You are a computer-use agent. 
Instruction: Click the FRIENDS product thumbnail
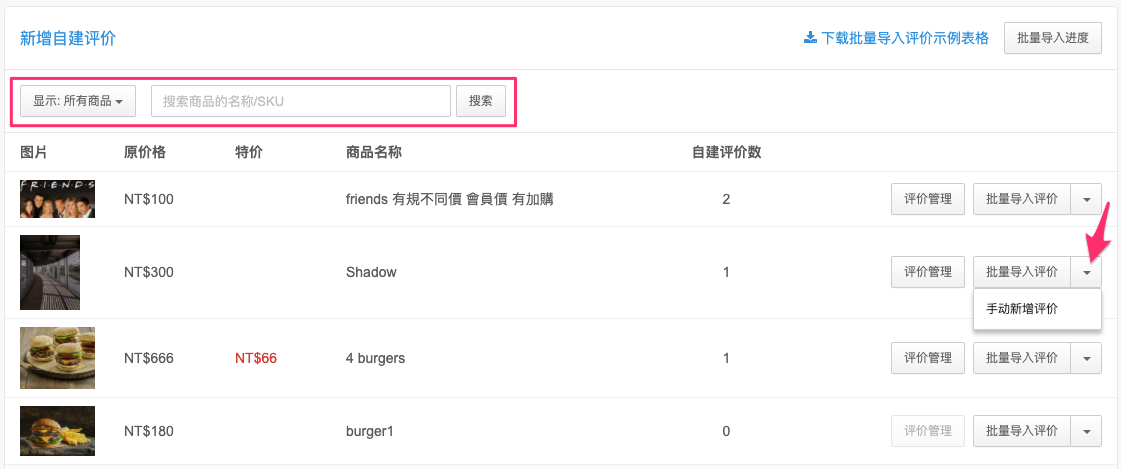tap(57, 199)
